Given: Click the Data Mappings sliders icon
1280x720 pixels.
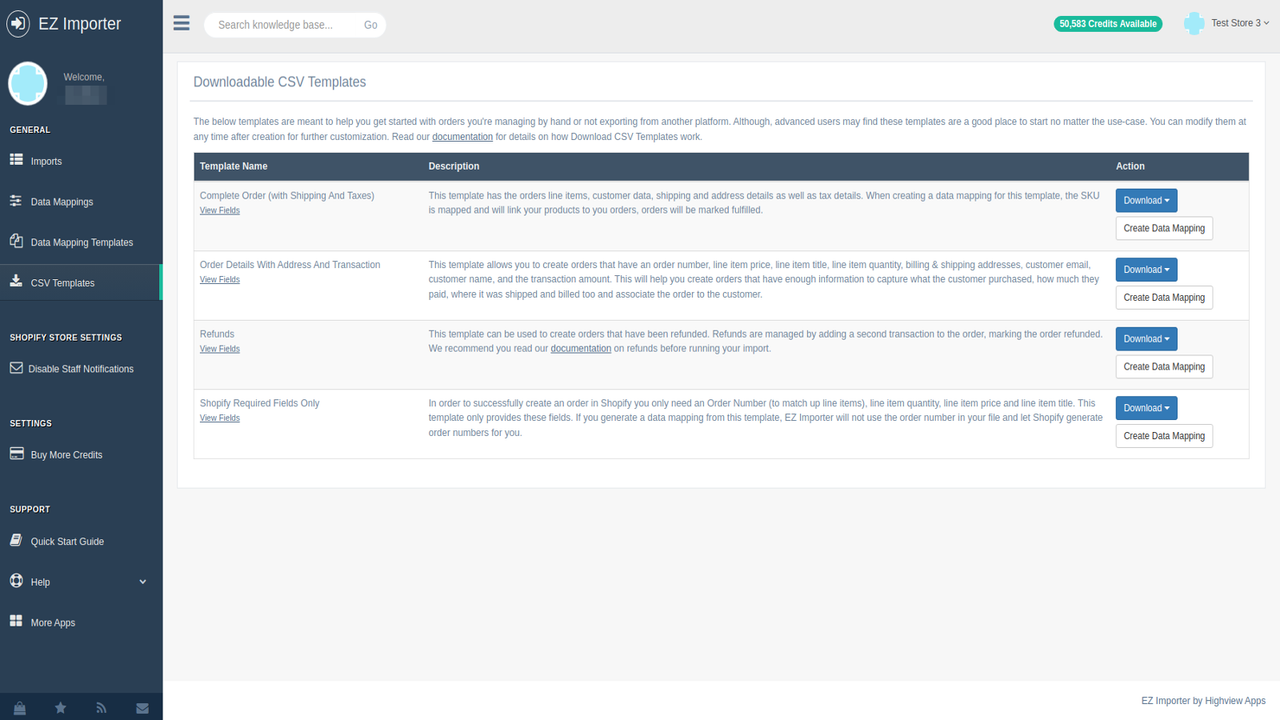Looking at the screenshot, I should (16, 201).
